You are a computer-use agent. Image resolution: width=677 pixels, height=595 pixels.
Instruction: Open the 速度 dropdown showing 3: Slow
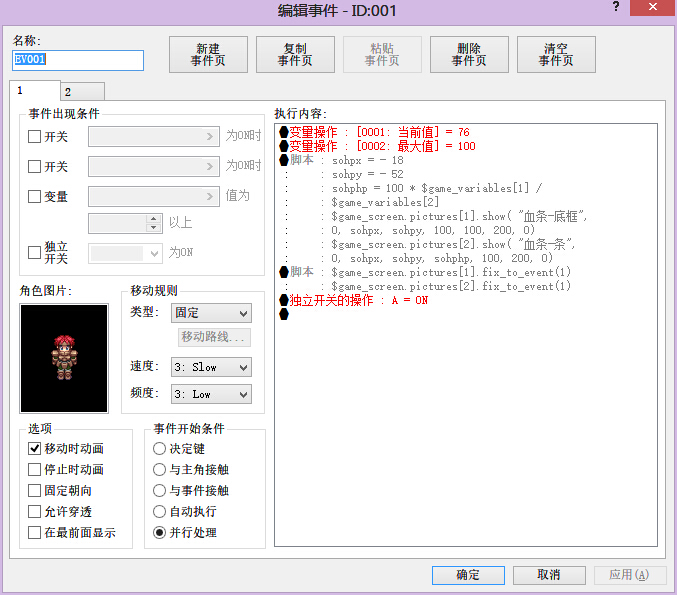pos(211,367)
